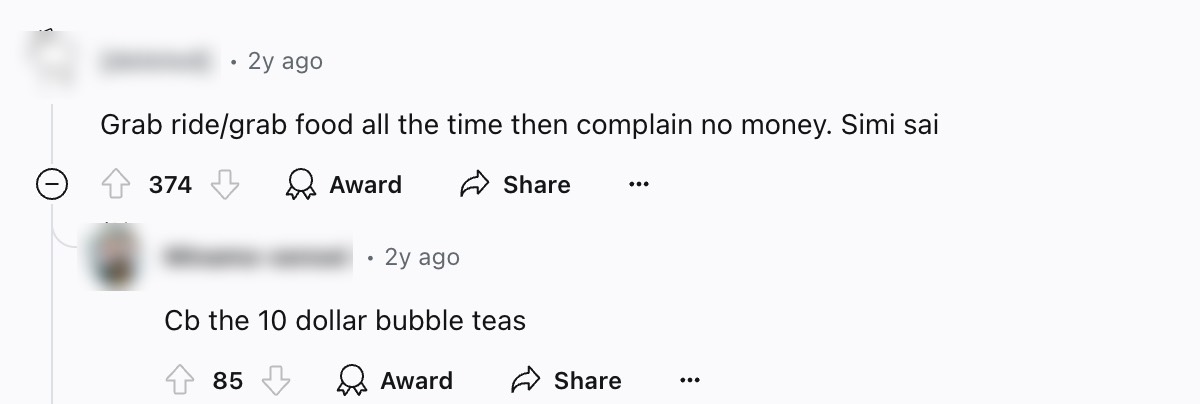Downvote the comment with 374 votes
Image resolution: width=1200 pixels, height=404 pixels.
coord(225,185)
